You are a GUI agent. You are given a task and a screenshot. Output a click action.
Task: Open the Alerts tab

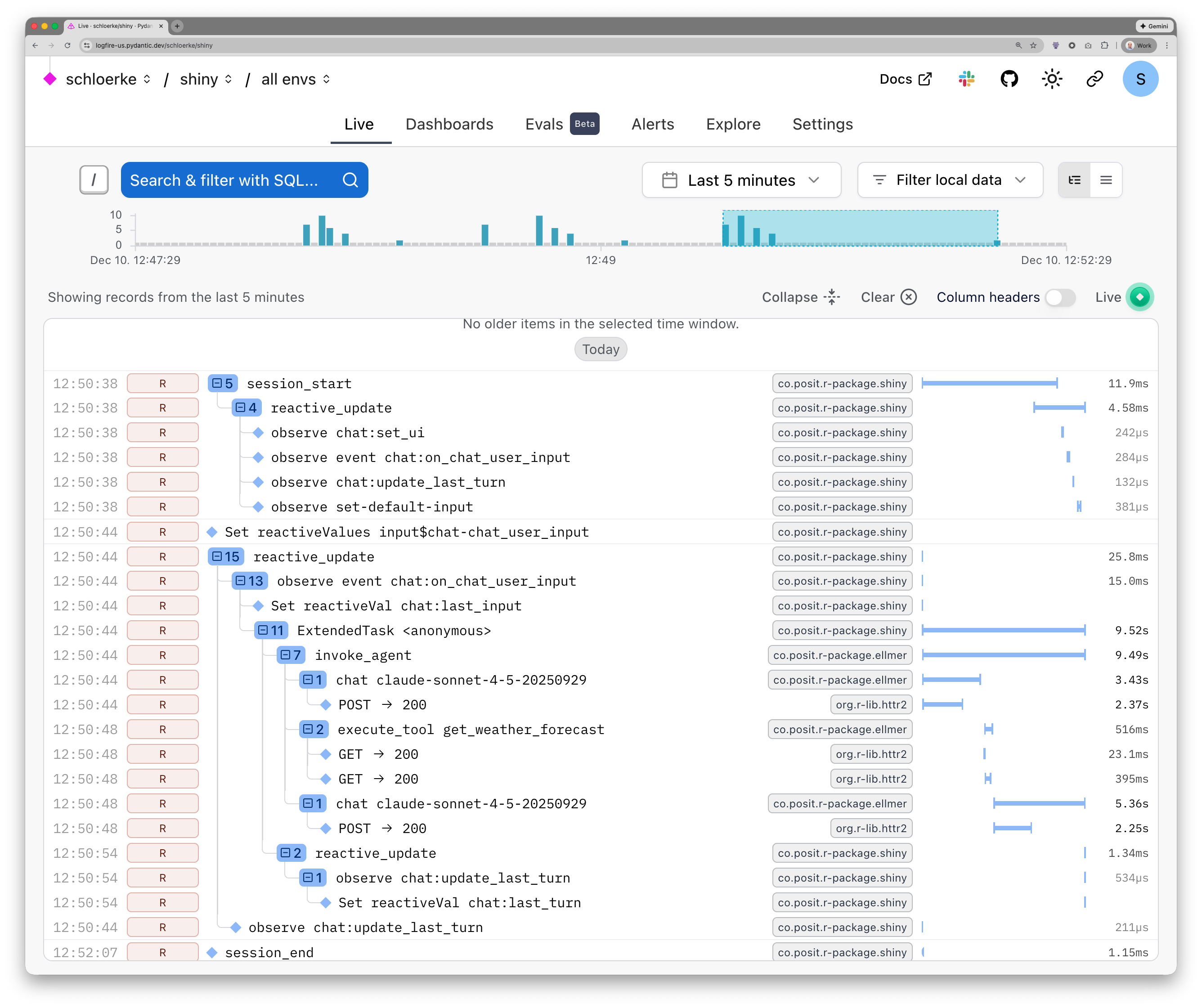tap(653, 124)
